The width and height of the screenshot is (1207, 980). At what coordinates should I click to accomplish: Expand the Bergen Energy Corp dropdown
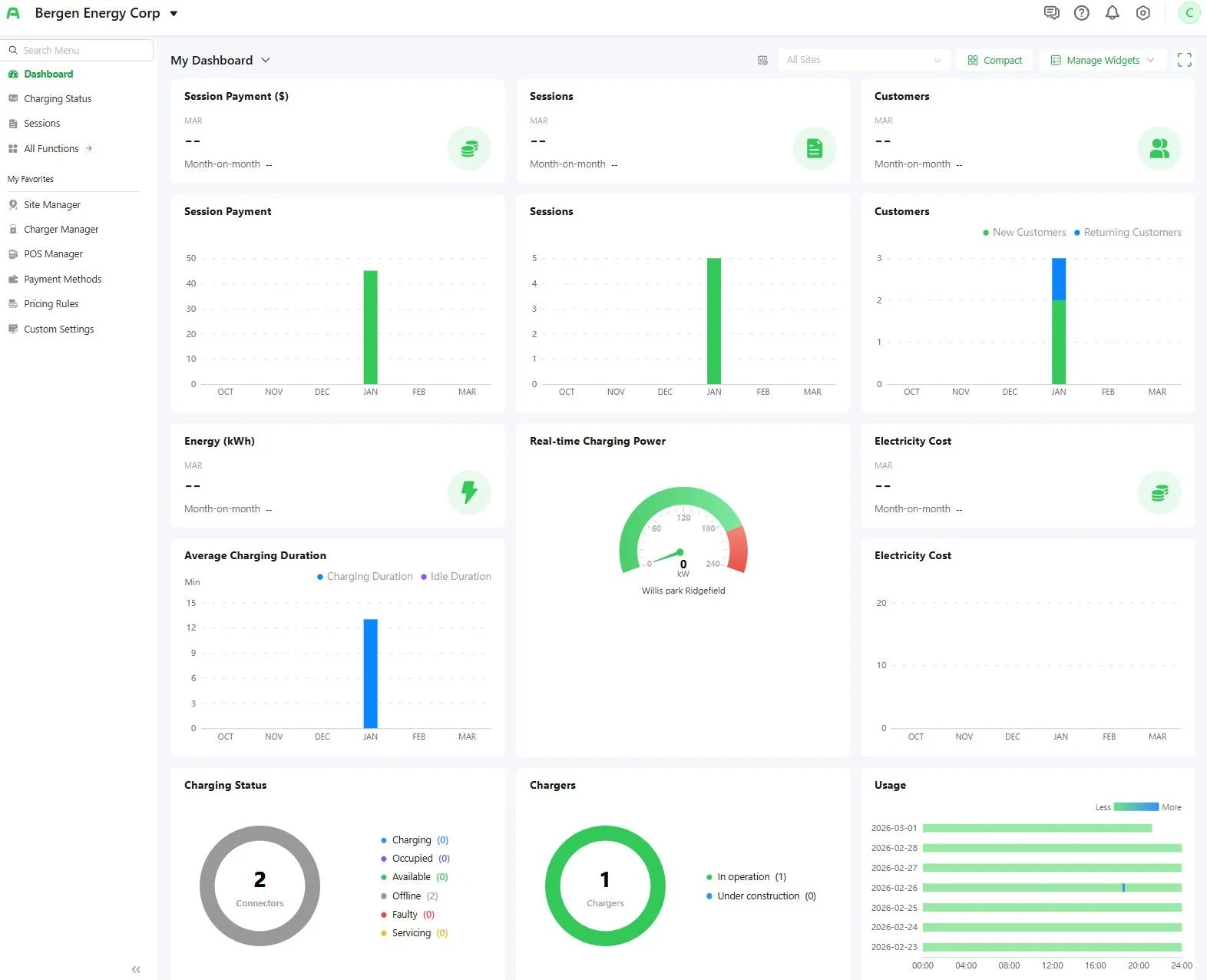pos(174,13)
